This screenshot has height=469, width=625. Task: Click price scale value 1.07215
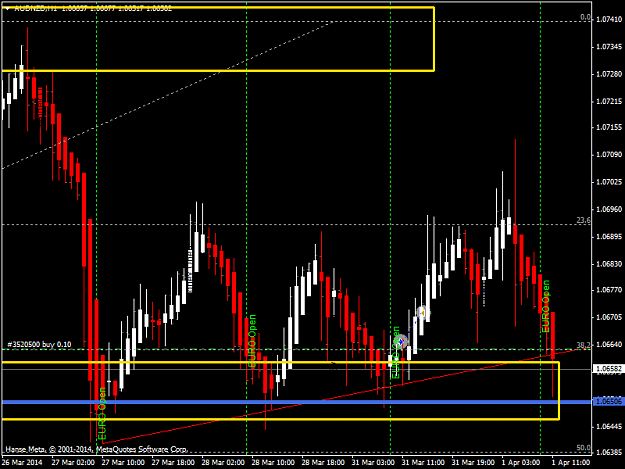coord(609,102)
